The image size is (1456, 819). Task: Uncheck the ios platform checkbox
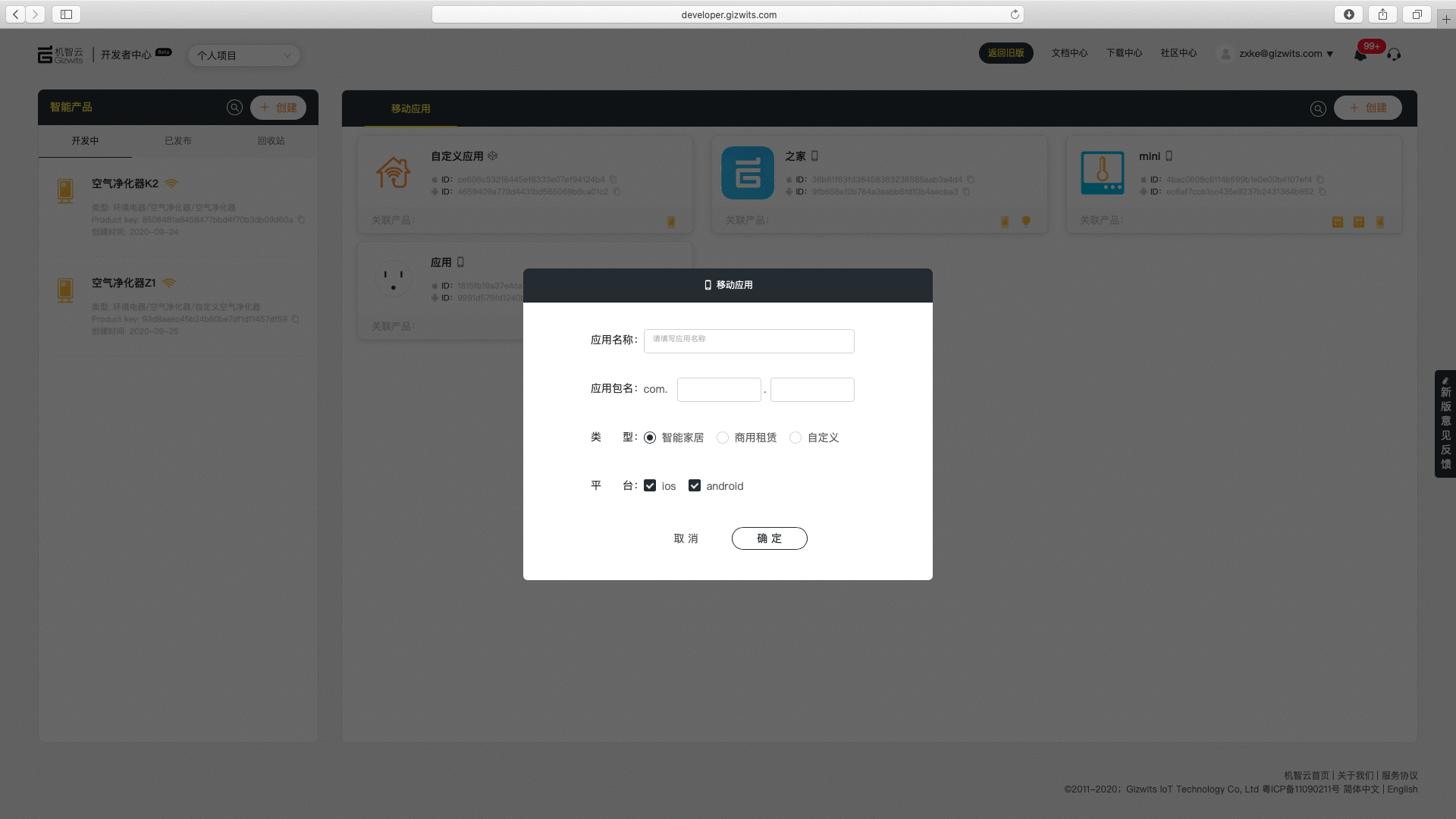(650, 485)
